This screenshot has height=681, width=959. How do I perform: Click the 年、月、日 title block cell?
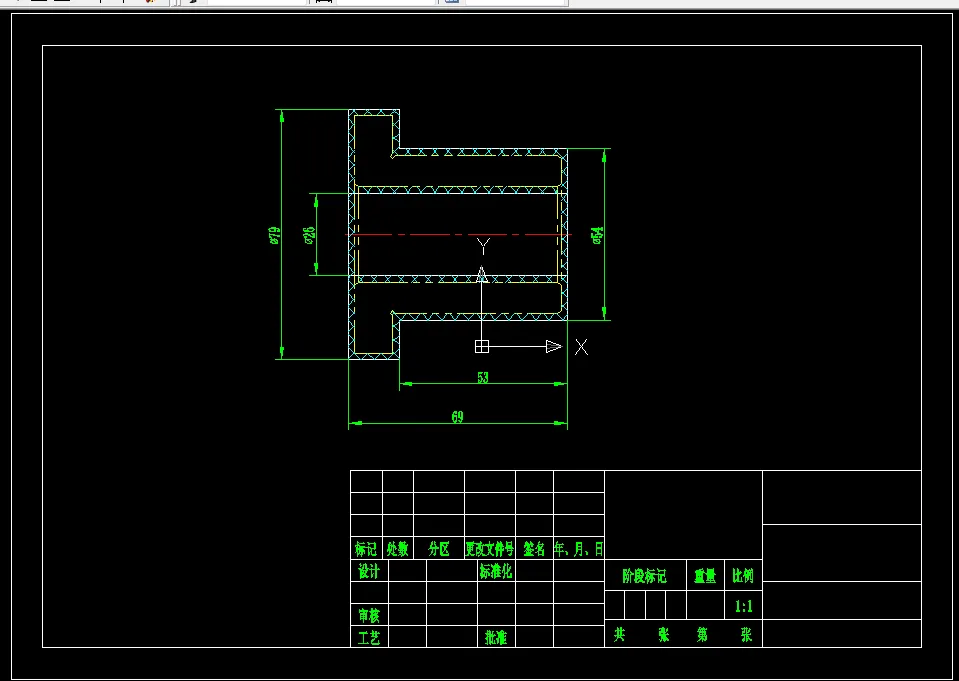pyautogui.click(x=579, y=549)
